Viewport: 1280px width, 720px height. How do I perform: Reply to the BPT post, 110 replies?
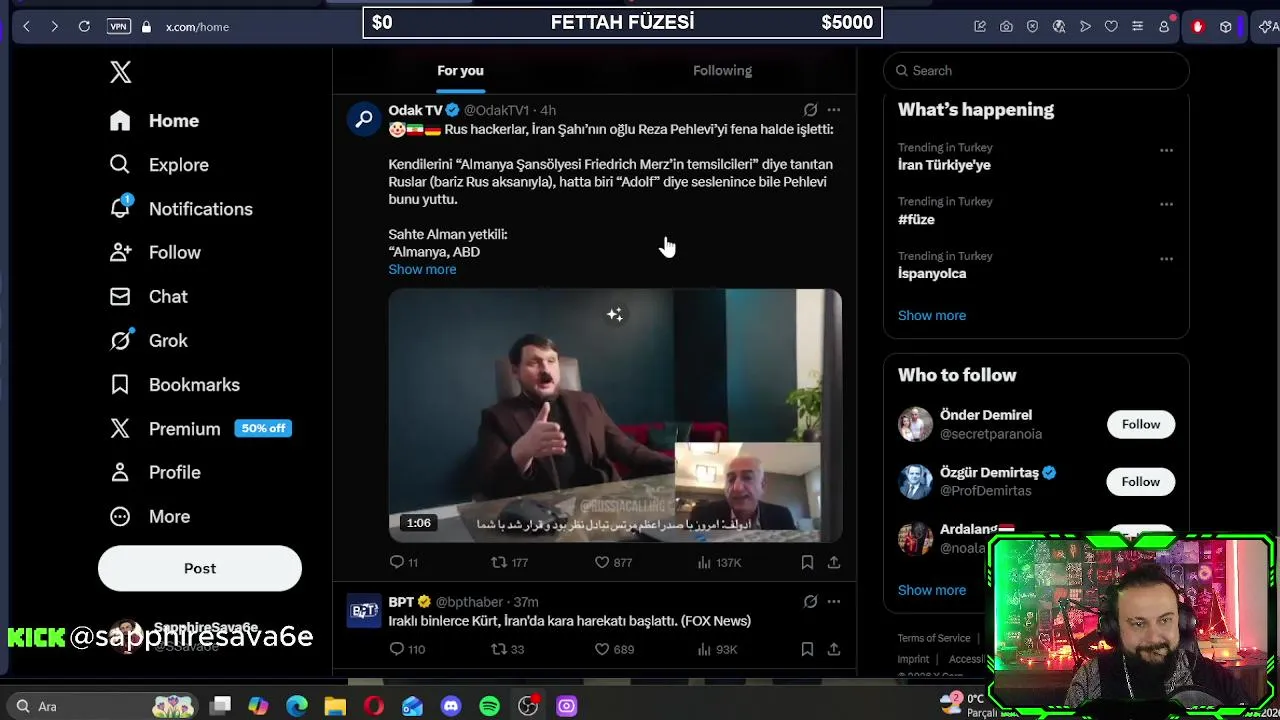pyautogui.click(x=407, y=650)
